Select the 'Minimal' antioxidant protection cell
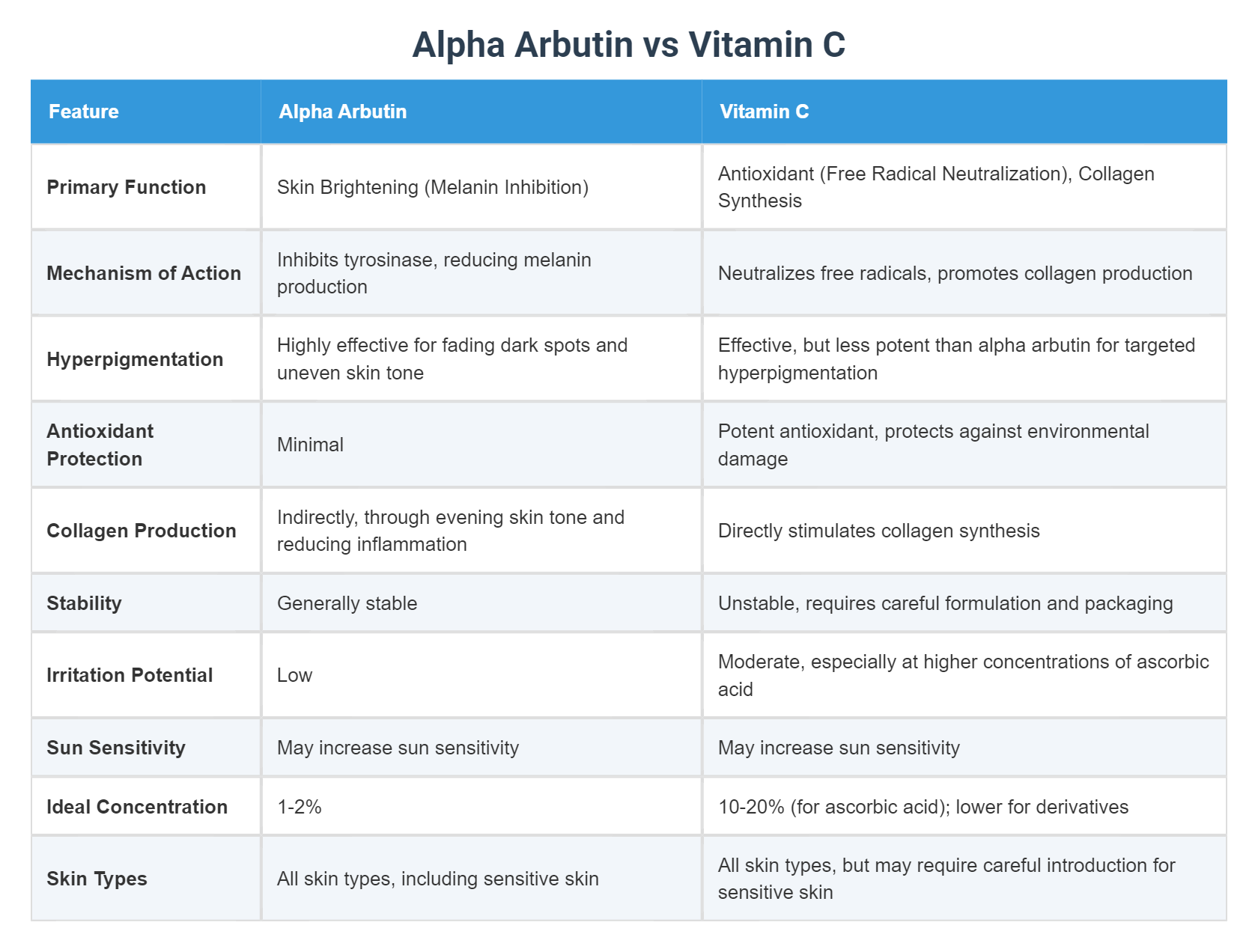The width and height of the screenshot is (1258, 952). click(x=310, y=445)
